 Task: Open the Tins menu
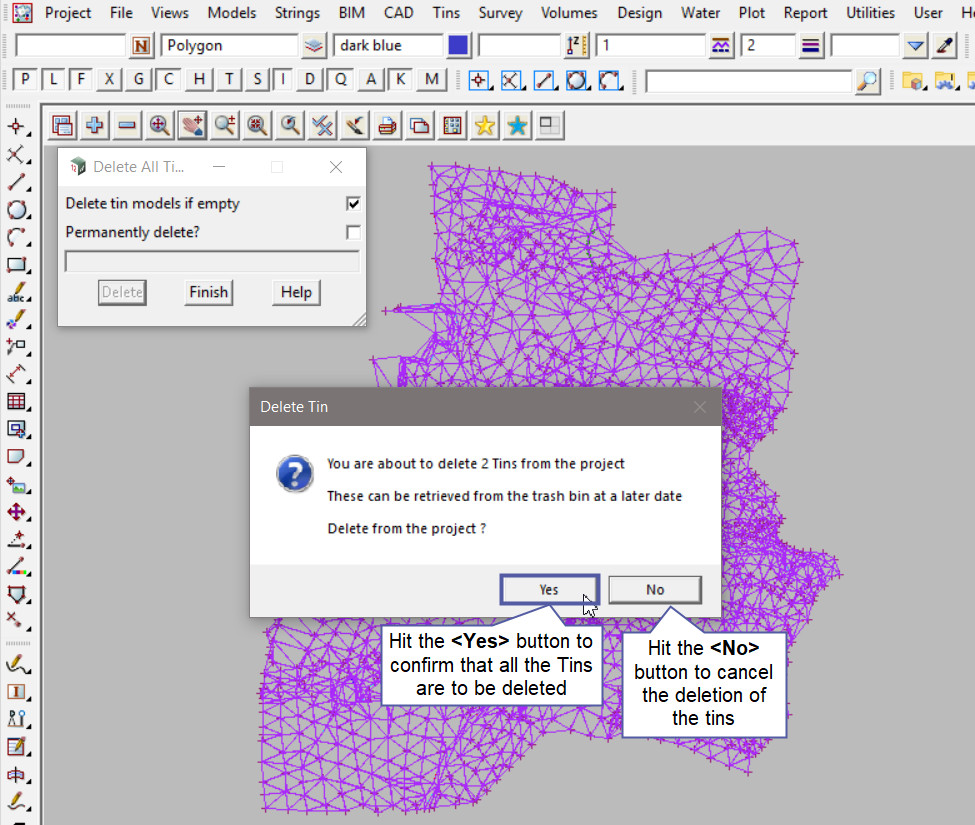click(446, 12)
